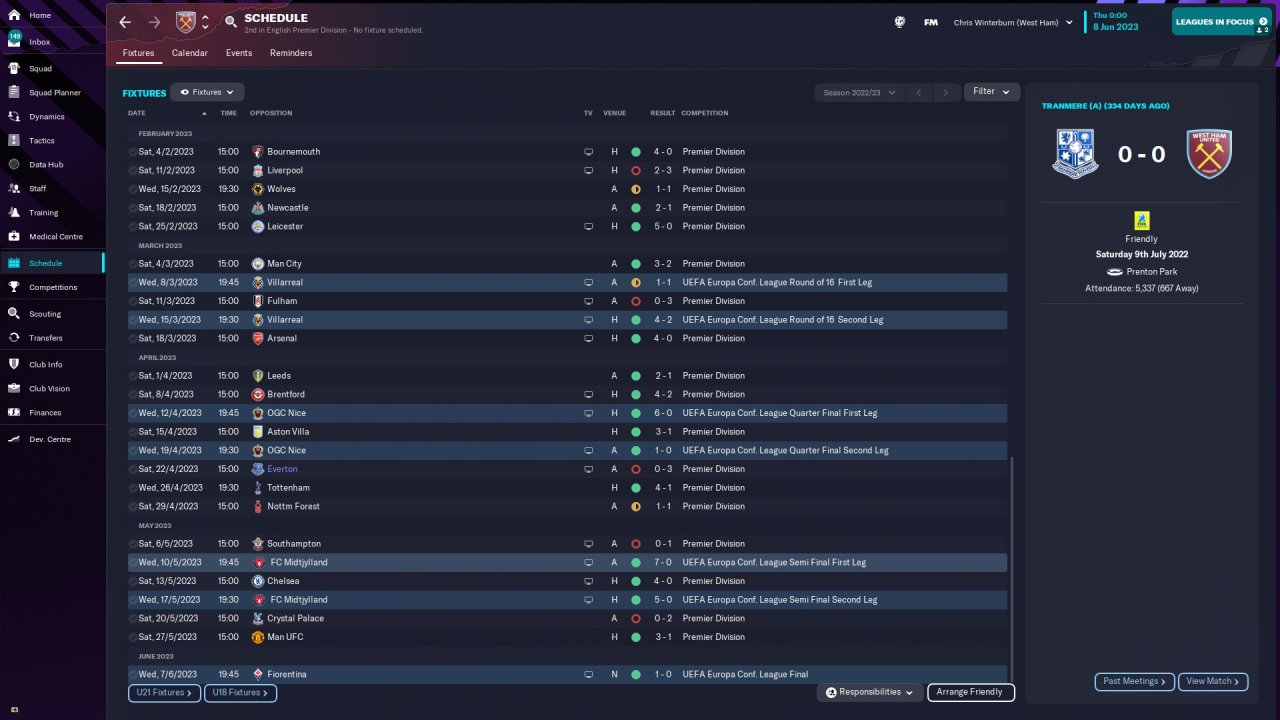Image resolution: width=1280 pixels, height=720 pixels.
Task: Toggle the reminder circle for the Leicester fixture
Action: click(133, 227)
